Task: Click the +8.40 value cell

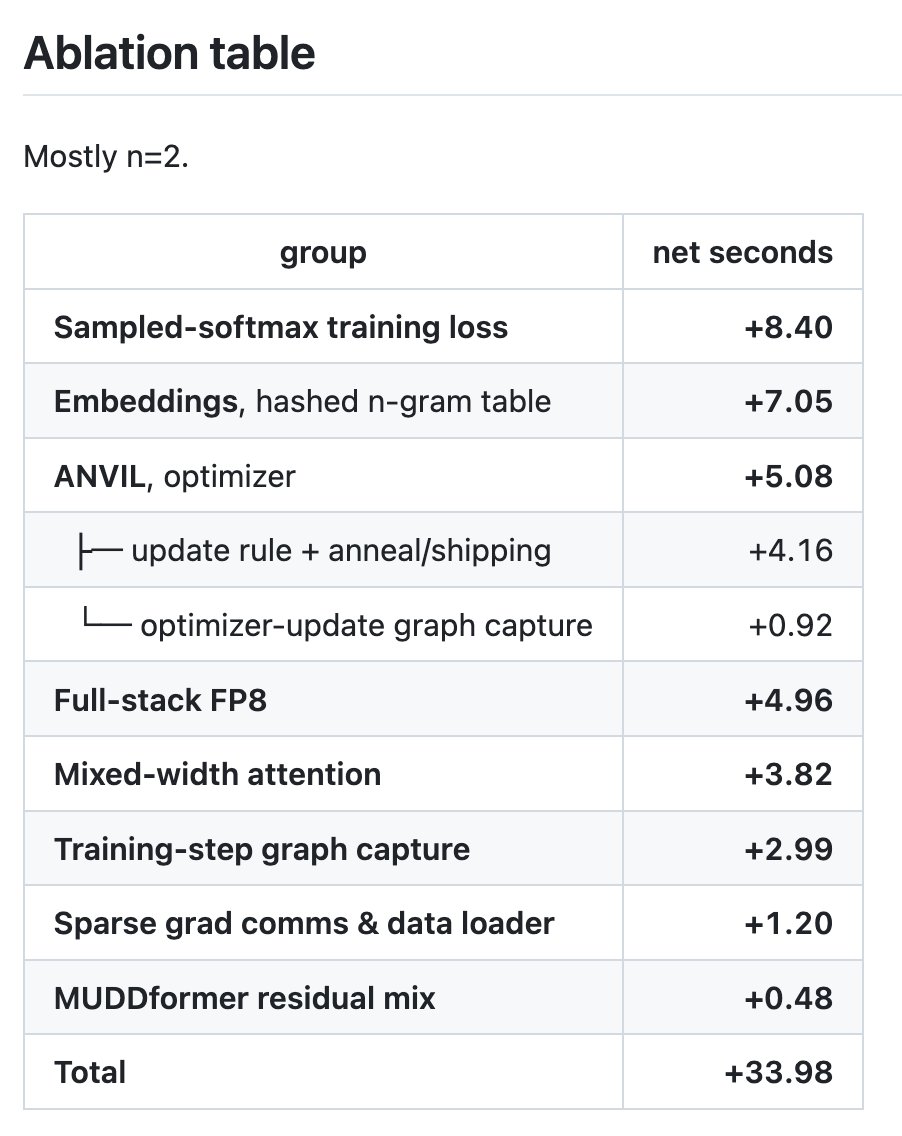Action: [743, 327]
